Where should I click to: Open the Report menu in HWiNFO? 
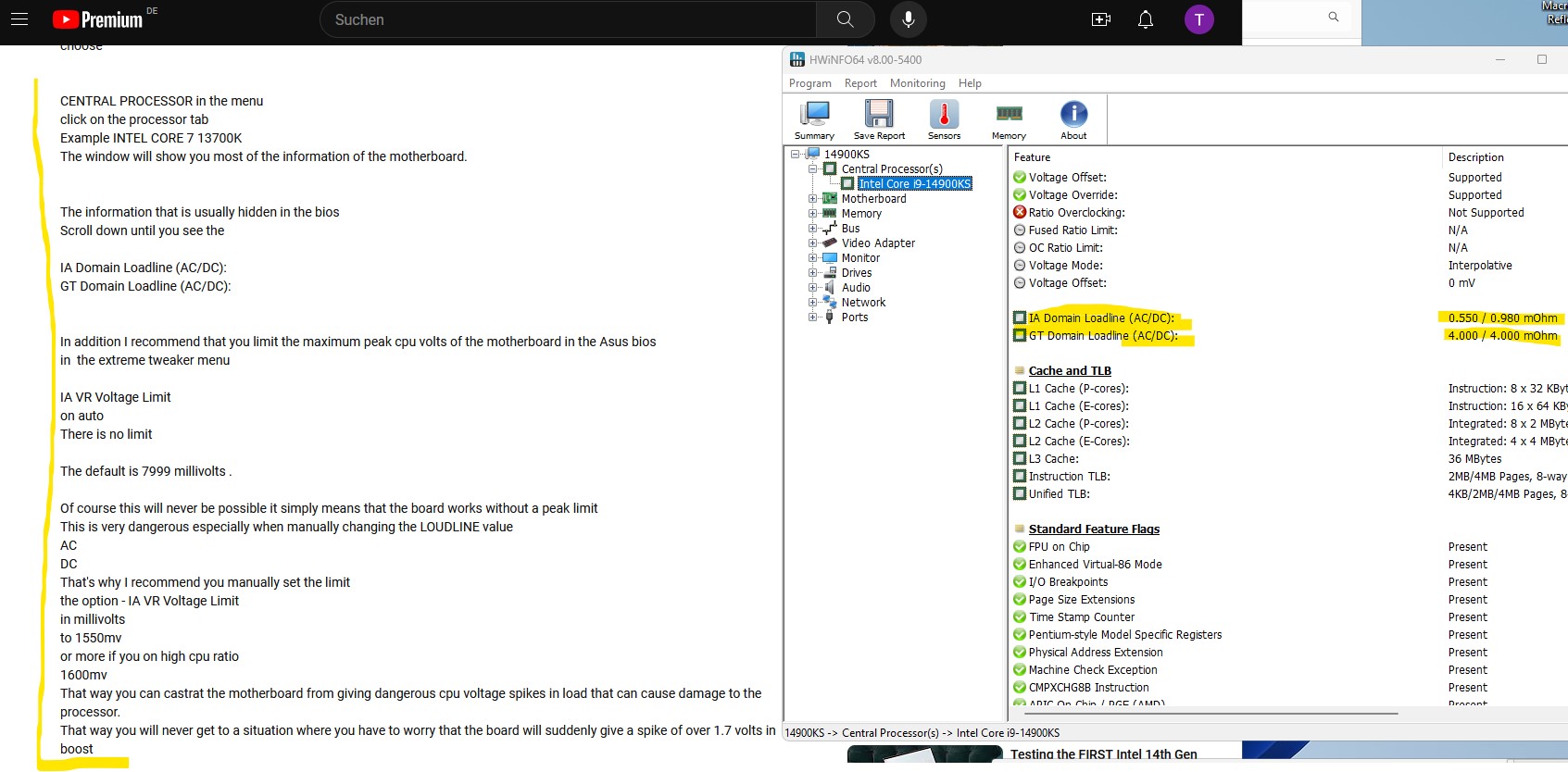pyautogui.click(x=860, y=83)
